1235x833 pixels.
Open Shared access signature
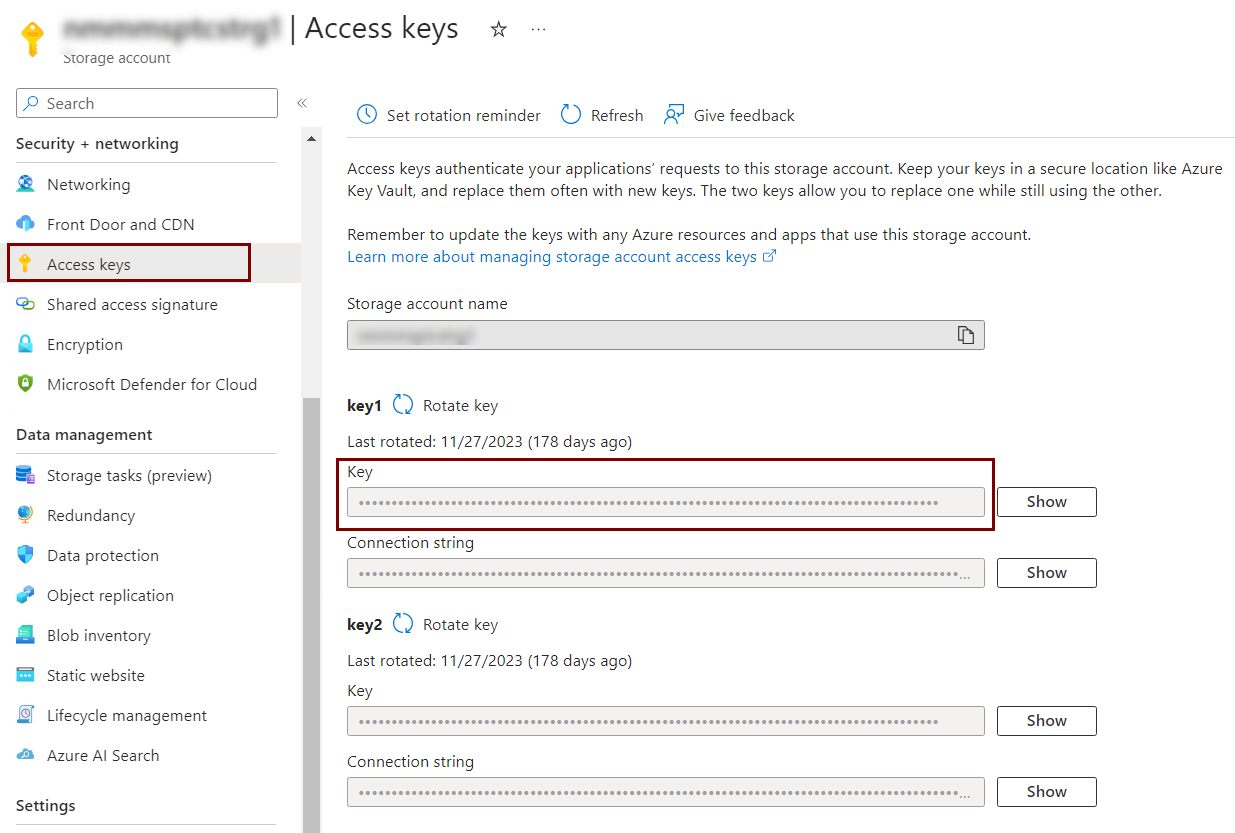coord(132,305)
